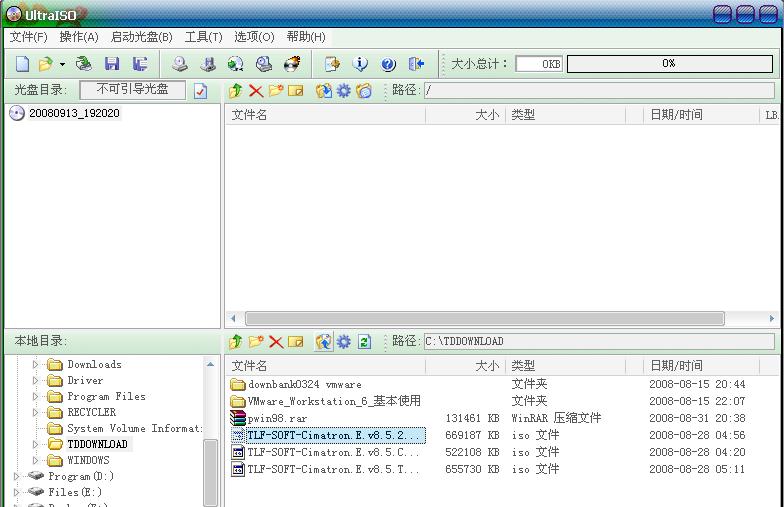Click the blue Info properties icon

(360, 64)
